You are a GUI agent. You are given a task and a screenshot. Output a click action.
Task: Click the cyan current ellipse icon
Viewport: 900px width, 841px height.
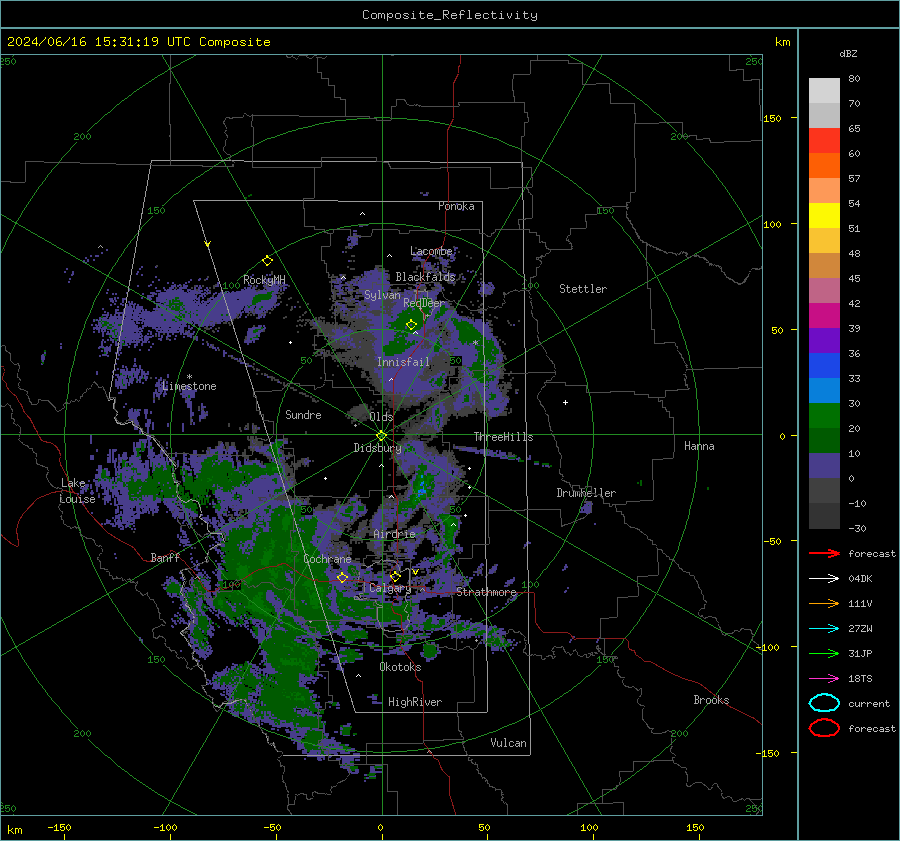[824, 703]
